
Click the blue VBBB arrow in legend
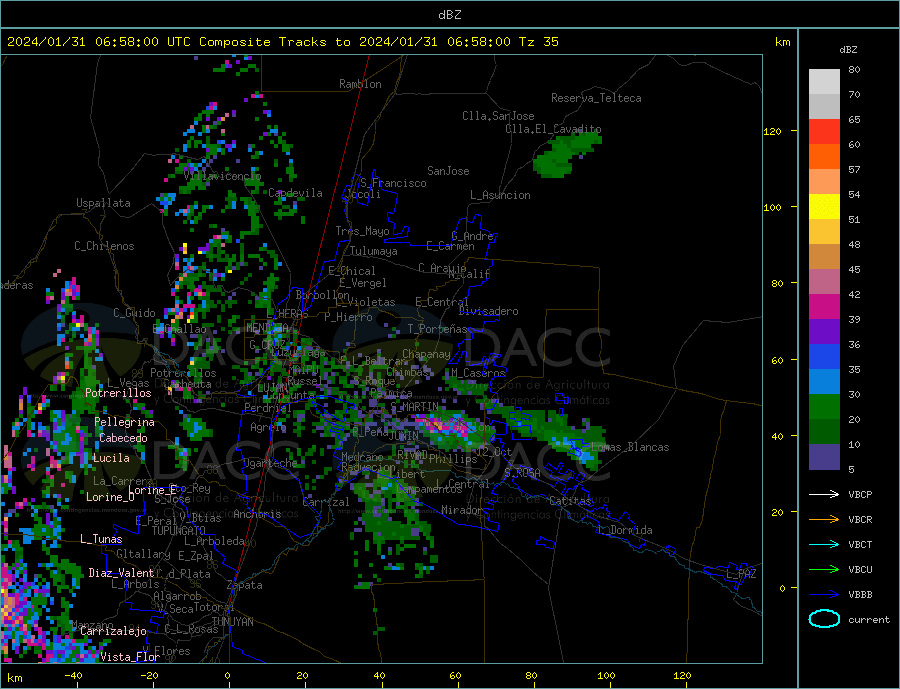(825, 595)
